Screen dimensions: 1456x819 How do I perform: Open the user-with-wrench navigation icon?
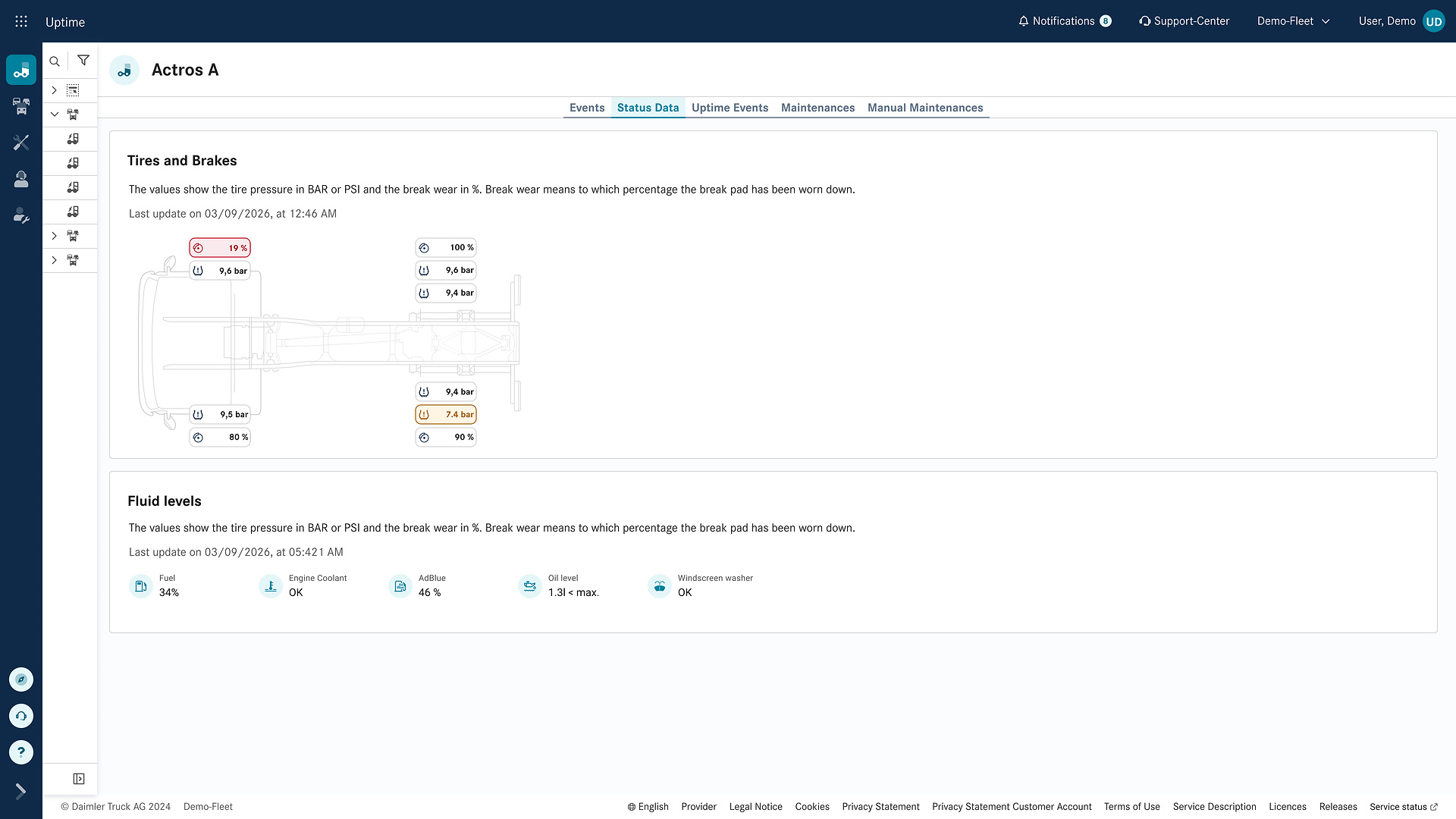point(21,216)
